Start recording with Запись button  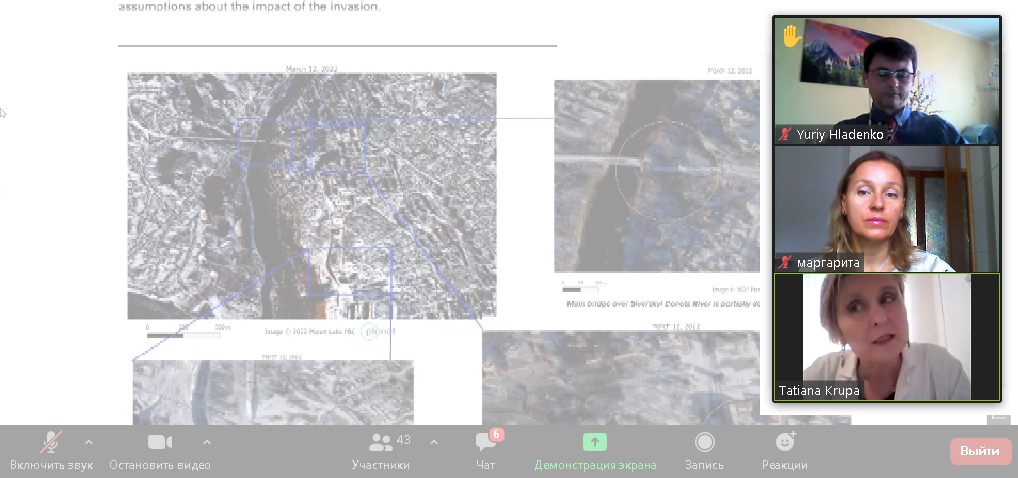(704, 451)
